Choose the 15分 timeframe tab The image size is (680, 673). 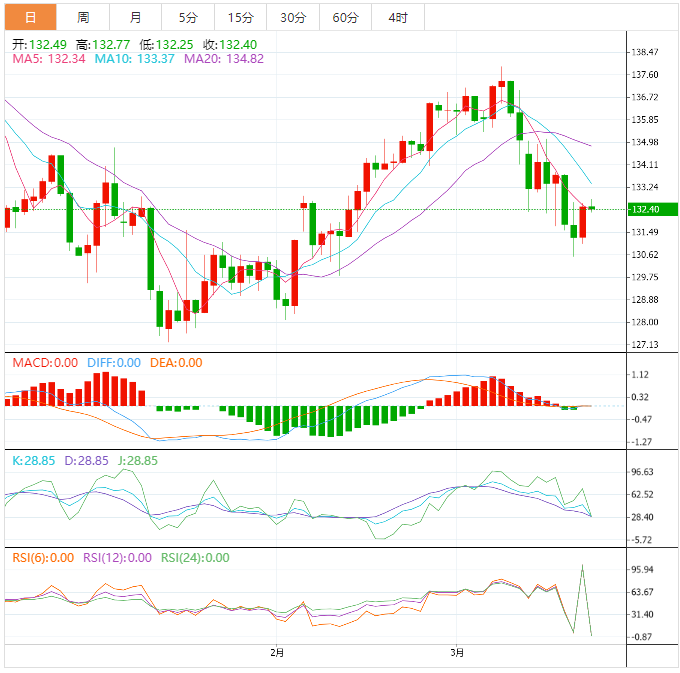click(x=240, y=17)
